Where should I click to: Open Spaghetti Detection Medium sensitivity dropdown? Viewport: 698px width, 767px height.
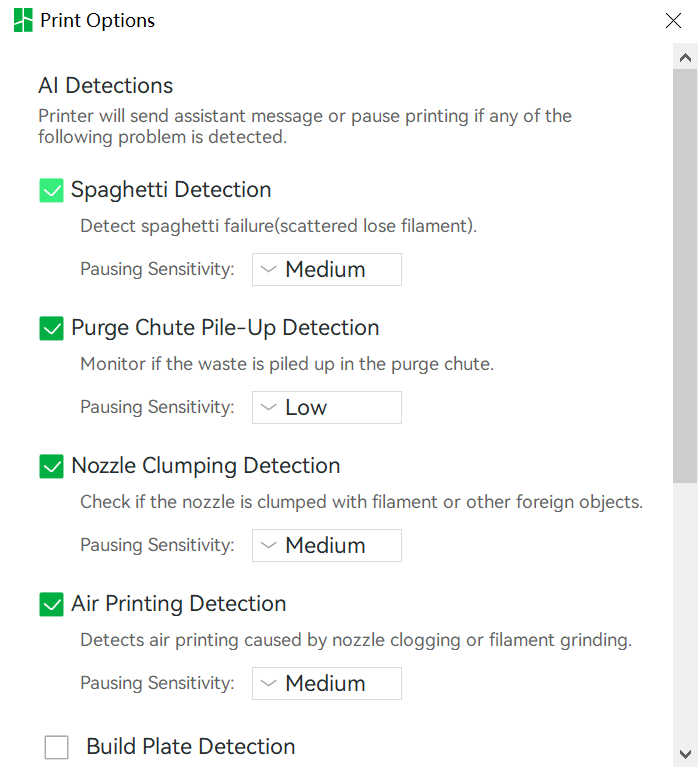click(x=327, y=270)
